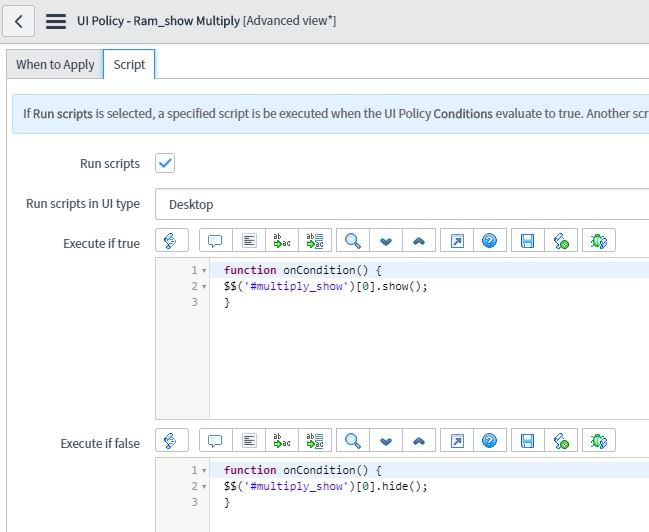The width and height of the screenshot is (649, 532).
Task: Click the Run scripts in UI type label
Action: click(x=83, y=204)
